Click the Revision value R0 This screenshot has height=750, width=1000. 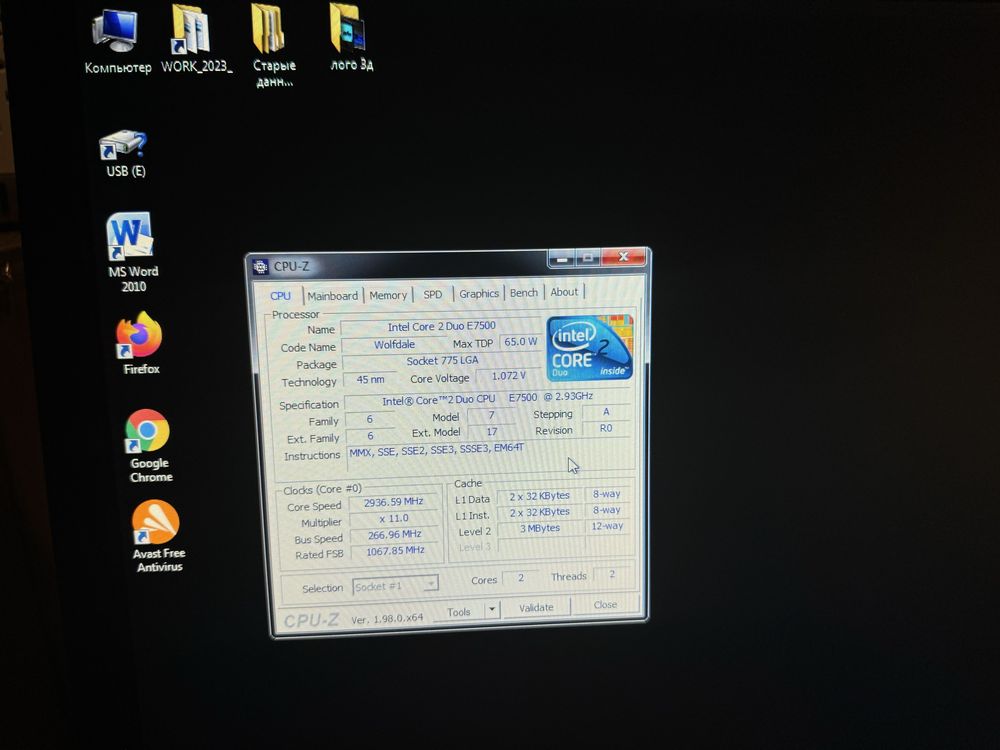[606, 429]
